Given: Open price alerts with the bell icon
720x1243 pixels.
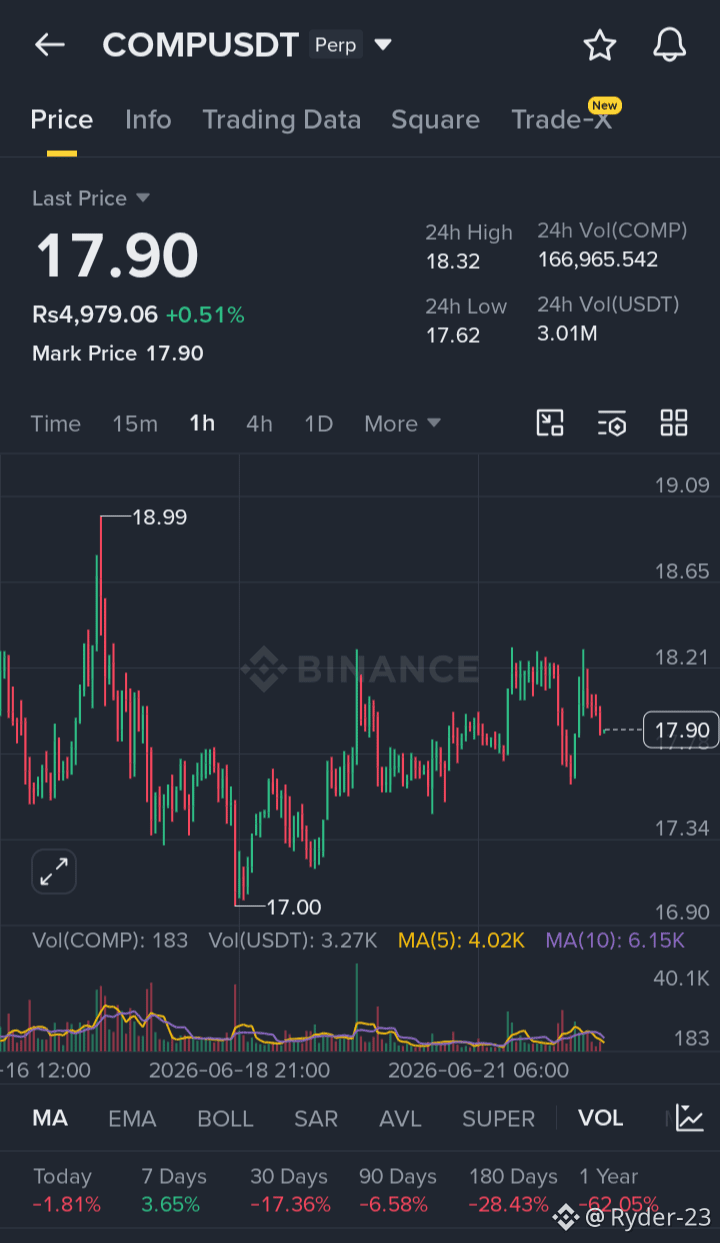Looking at the screenshot, I should tap(670, 45).
